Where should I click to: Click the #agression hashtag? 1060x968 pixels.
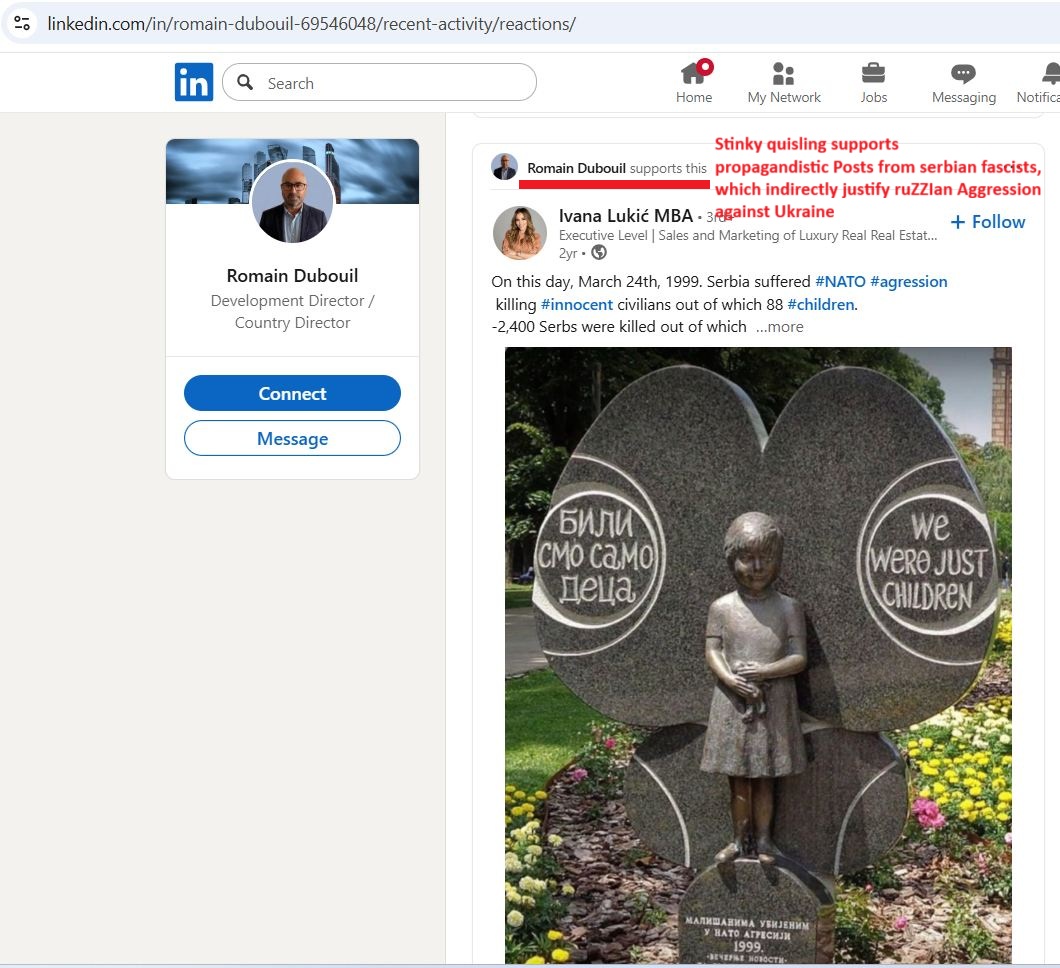click(909, 282)
